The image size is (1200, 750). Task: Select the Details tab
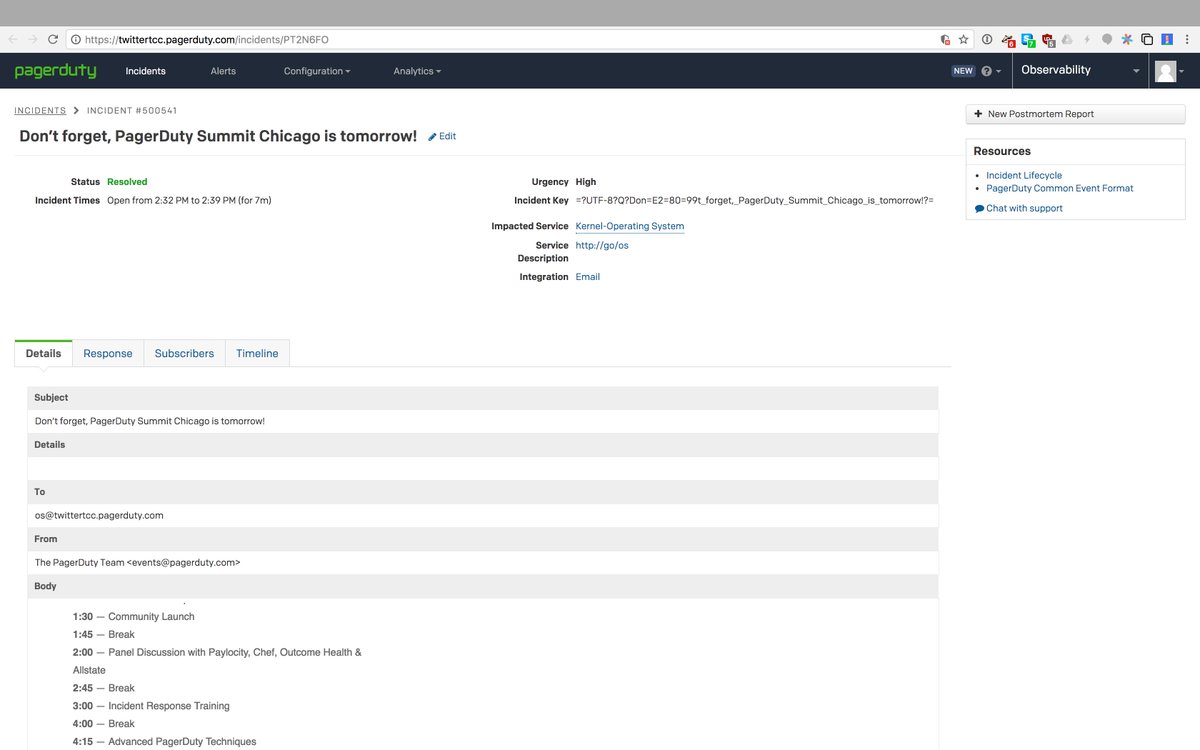point(43,353)
